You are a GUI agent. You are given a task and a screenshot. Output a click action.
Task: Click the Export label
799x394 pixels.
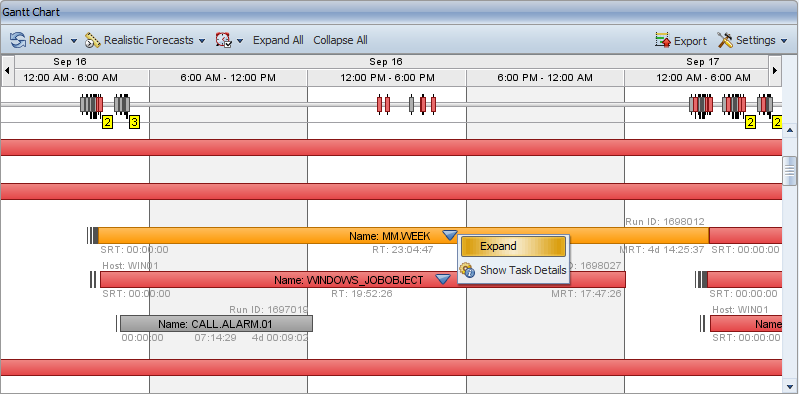690,41
